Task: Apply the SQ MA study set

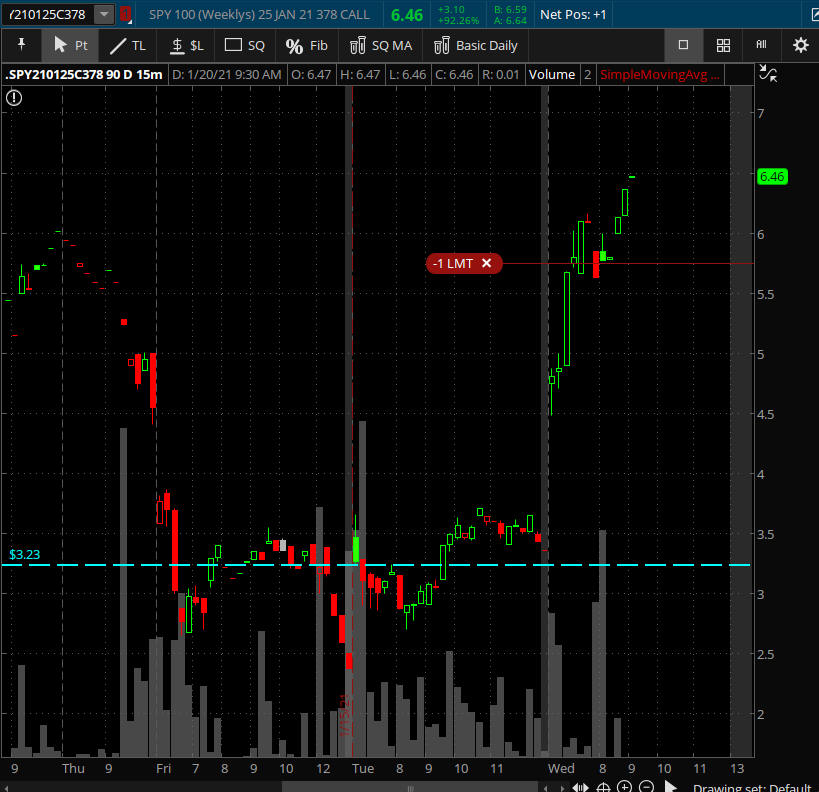Action: point(381,45)
